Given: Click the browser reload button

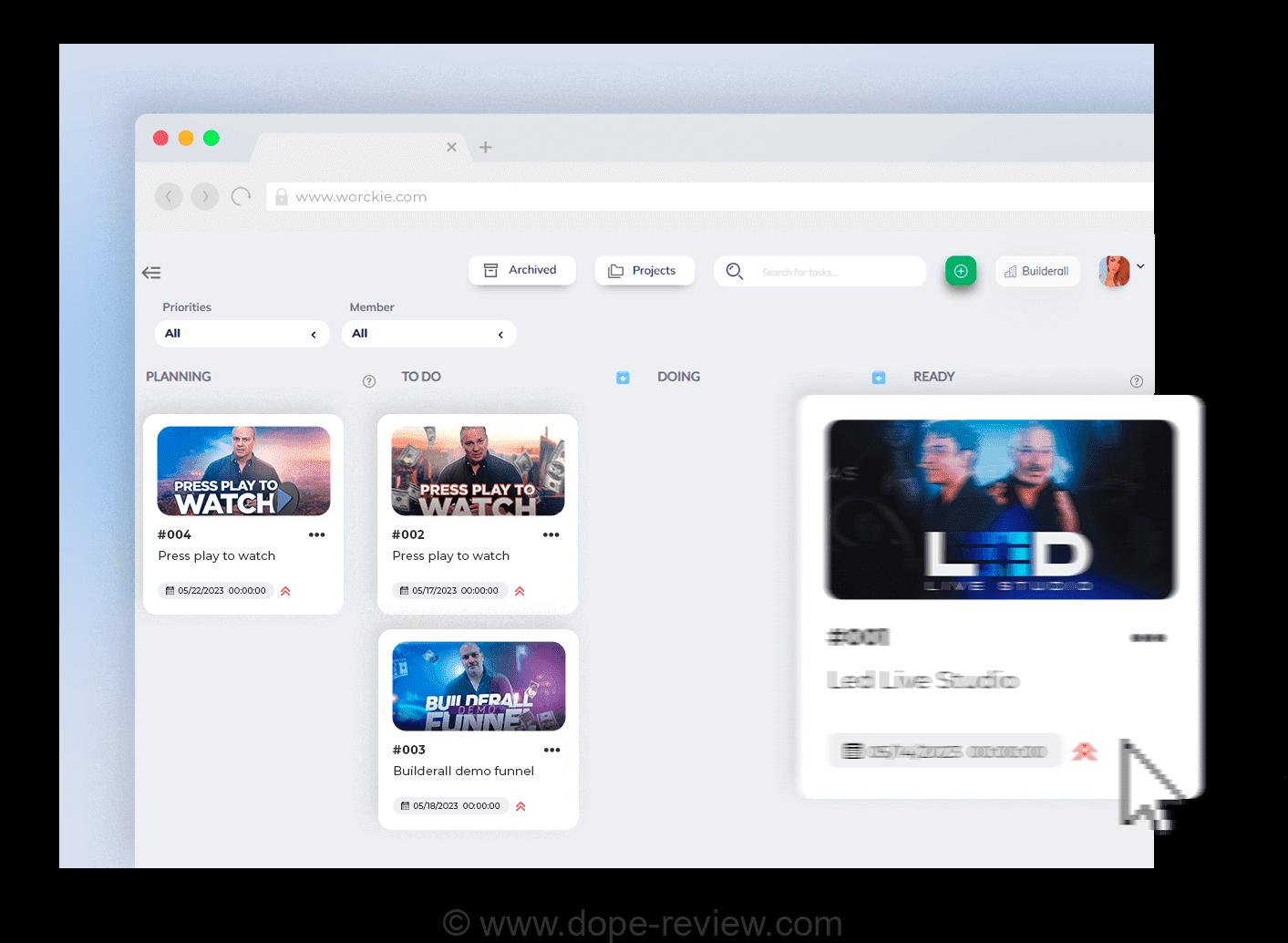Looking at the screenshot, I should pyautogui.click(x=241, y=196).
